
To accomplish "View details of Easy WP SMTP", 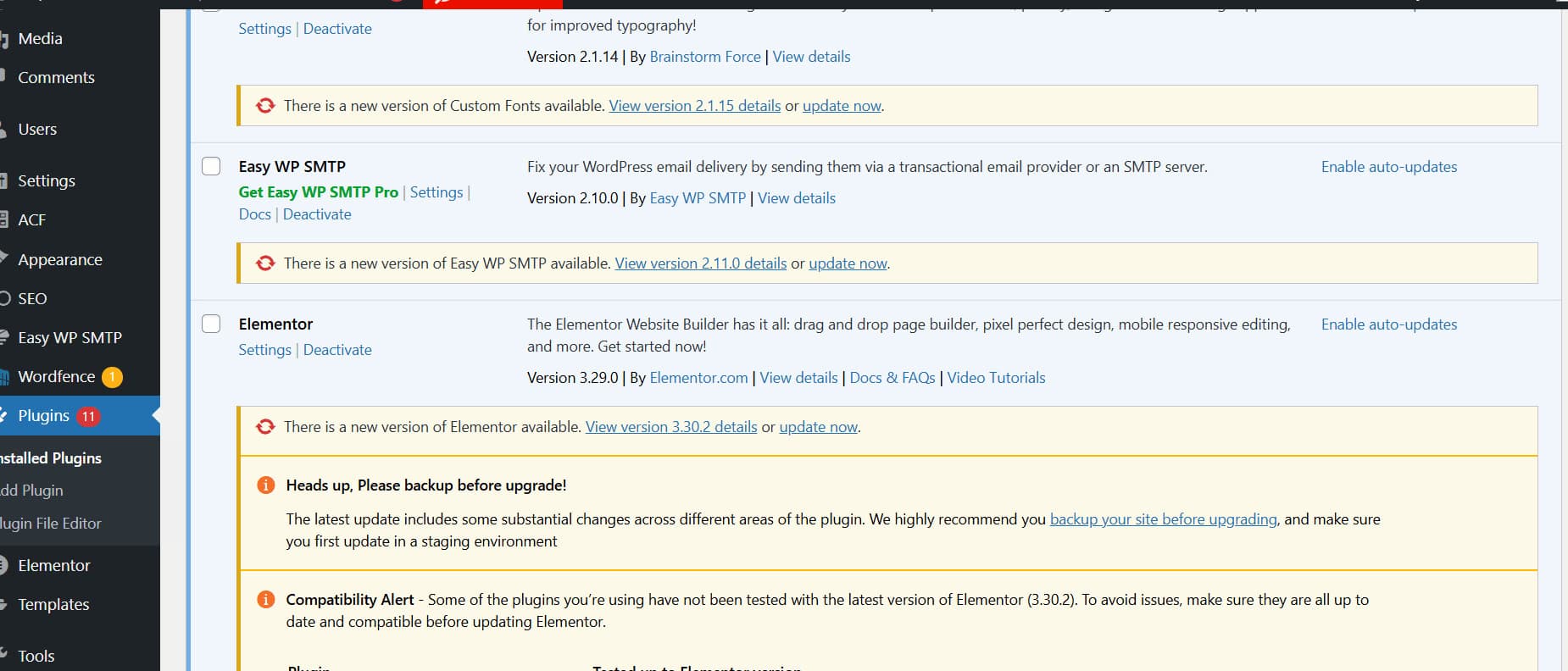I will pos(797,197).
